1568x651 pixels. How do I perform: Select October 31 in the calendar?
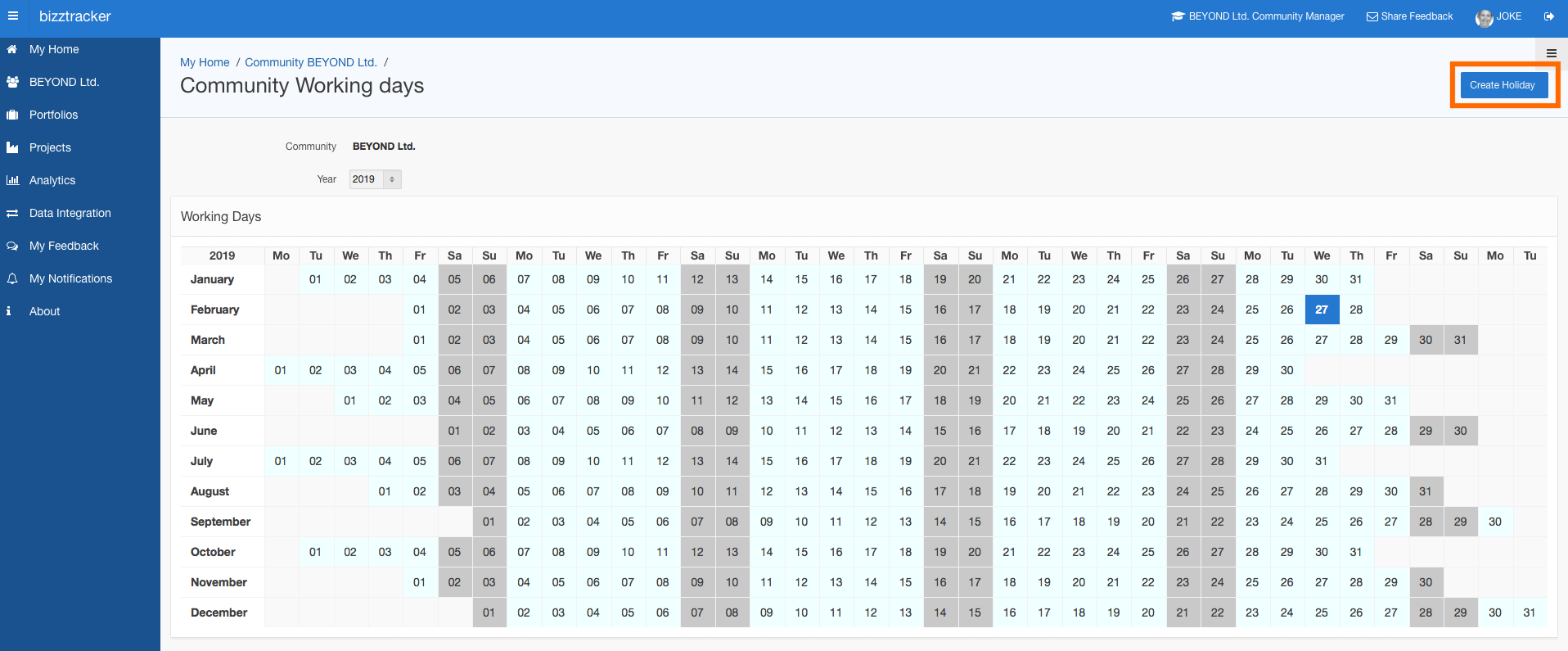pyautogui.click(x=1356, y=552)
